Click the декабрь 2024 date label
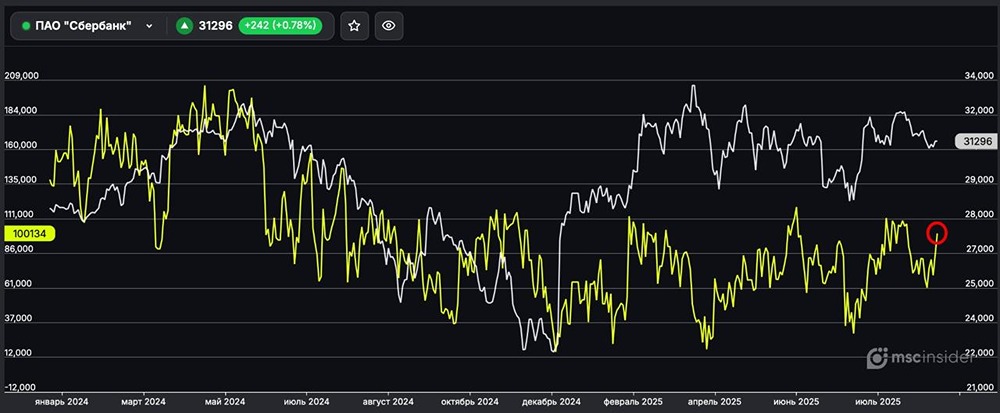This screenshot has width=1000, height=413. tap(552, 402)
